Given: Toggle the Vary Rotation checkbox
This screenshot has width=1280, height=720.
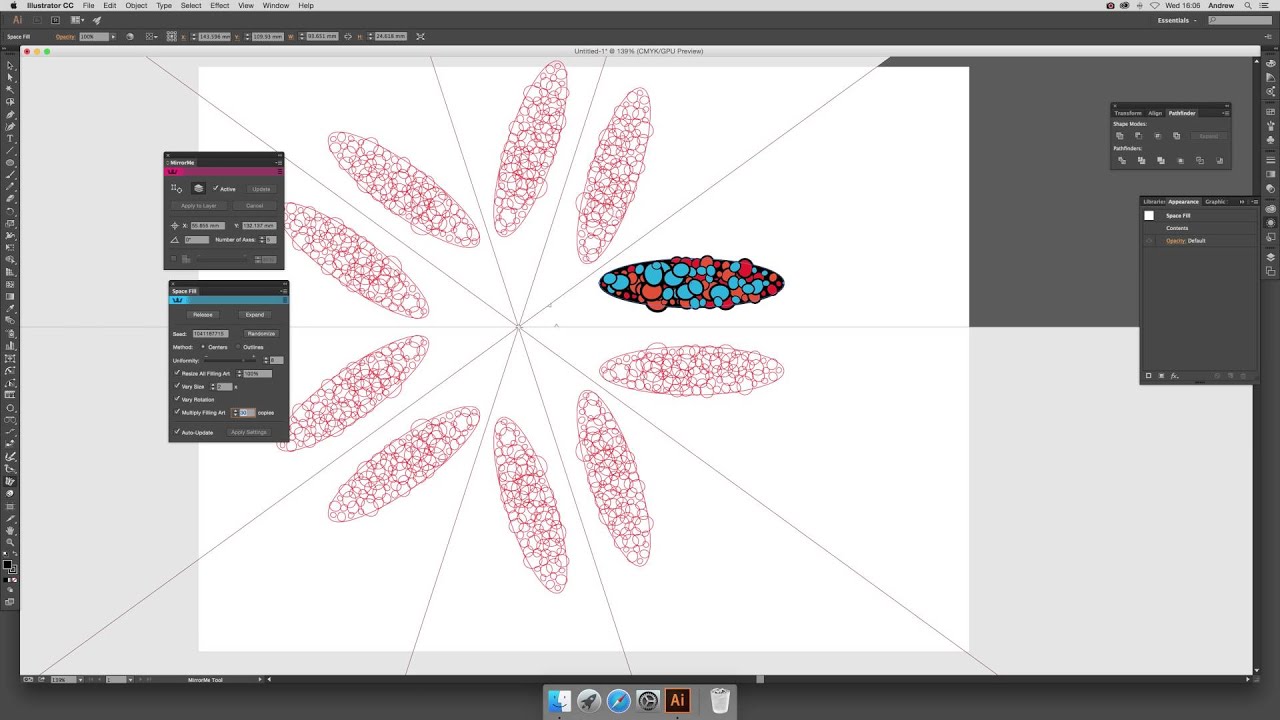Looking at the screenshot, I should pyautogui.click(x=177, y=399).
